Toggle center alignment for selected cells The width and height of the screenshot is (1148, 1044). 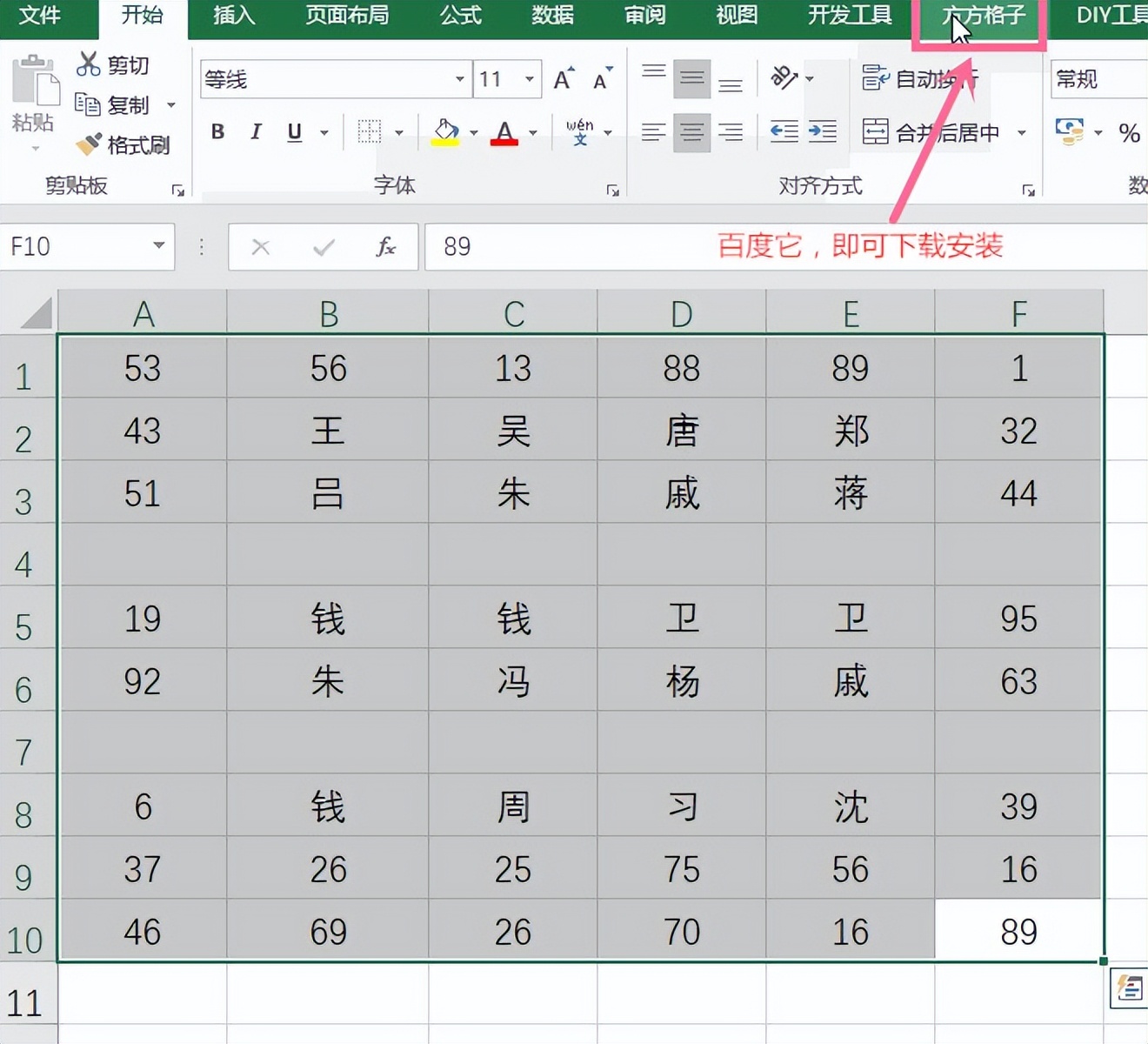click(692, 132)
